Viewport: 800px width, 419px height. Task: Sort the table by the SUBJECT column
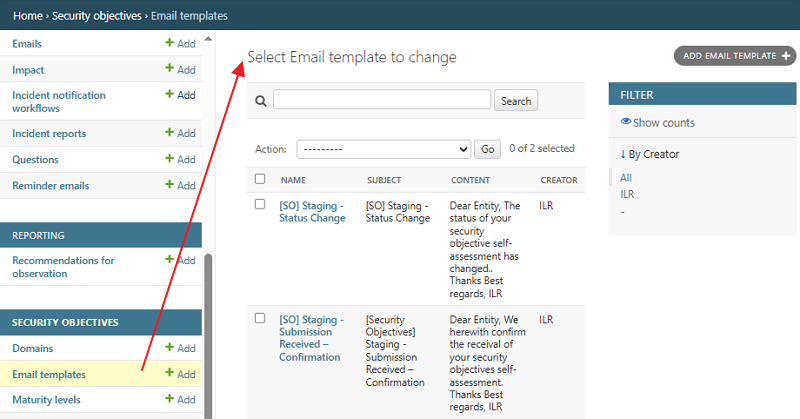tap(384, 180)
